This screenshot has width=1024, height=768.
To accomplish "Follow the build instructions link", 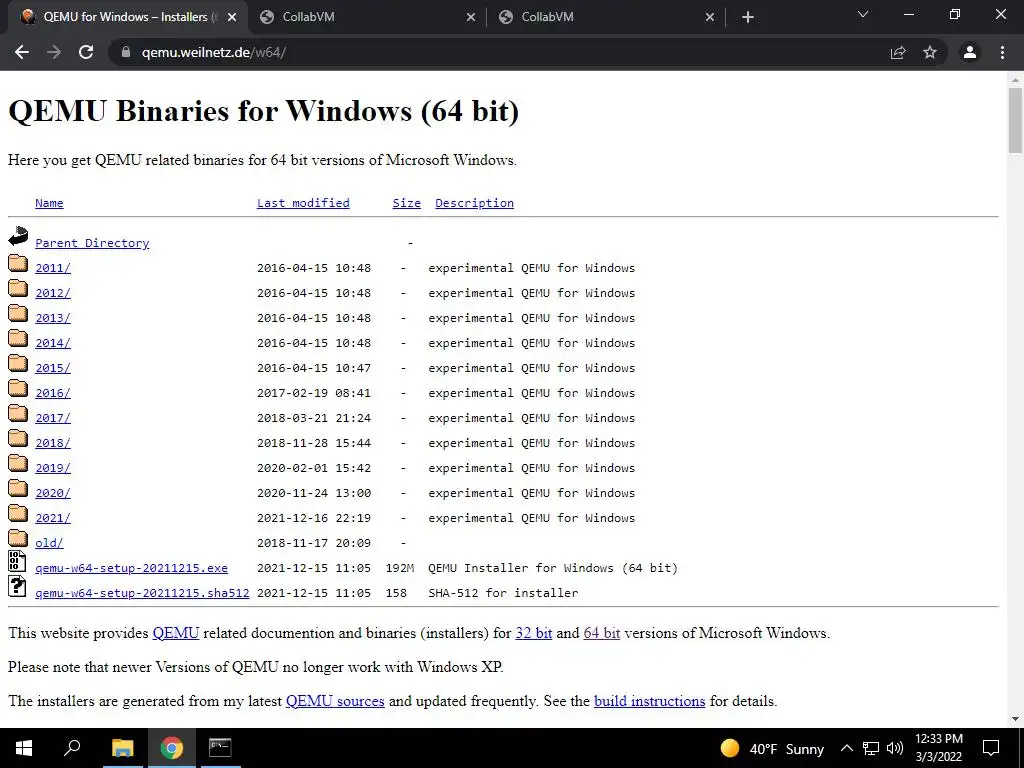I will coord(650,701).
